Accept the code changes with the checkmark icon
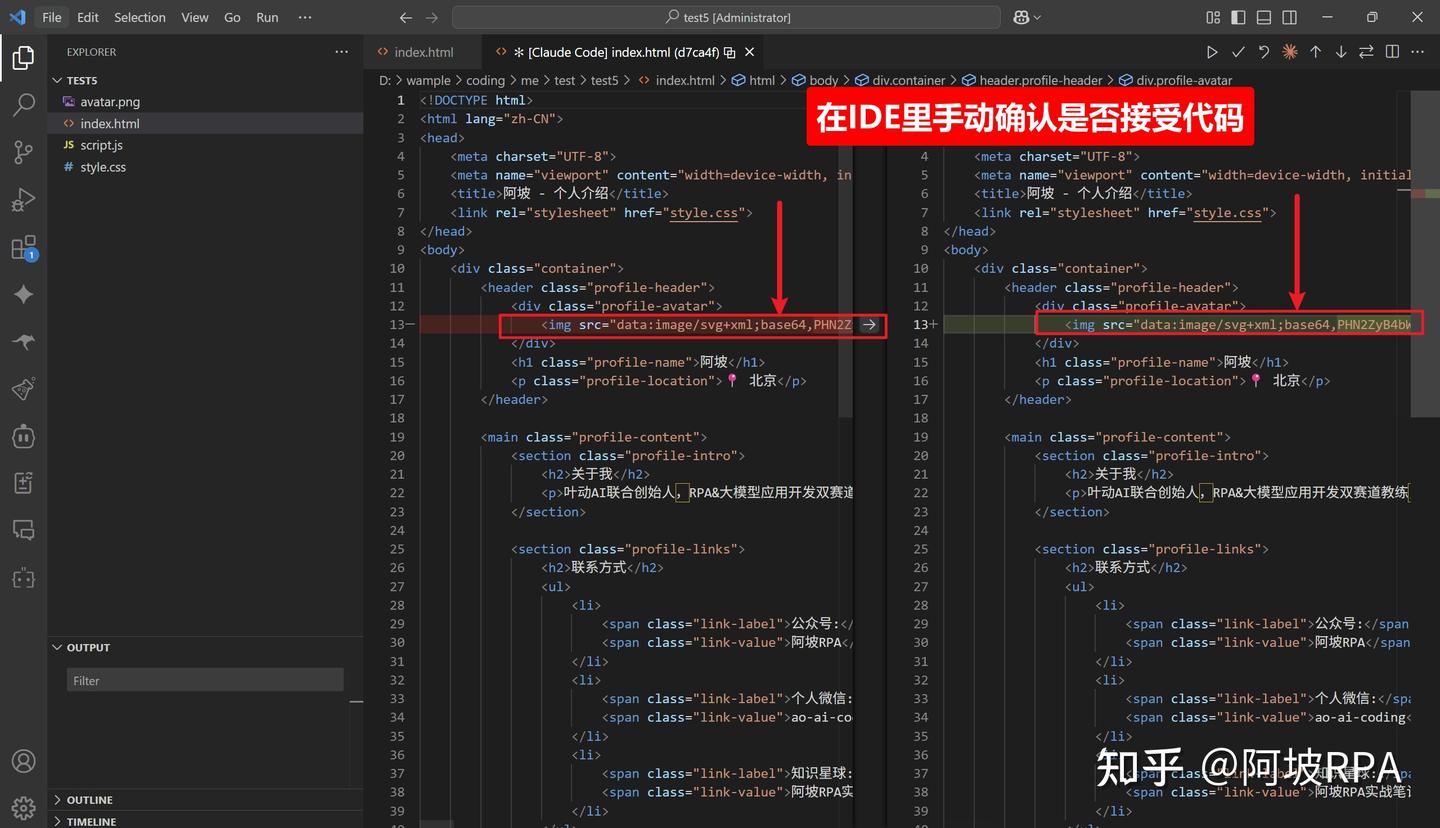This screenshot has width=1440, height=828. coord(1238,51)
